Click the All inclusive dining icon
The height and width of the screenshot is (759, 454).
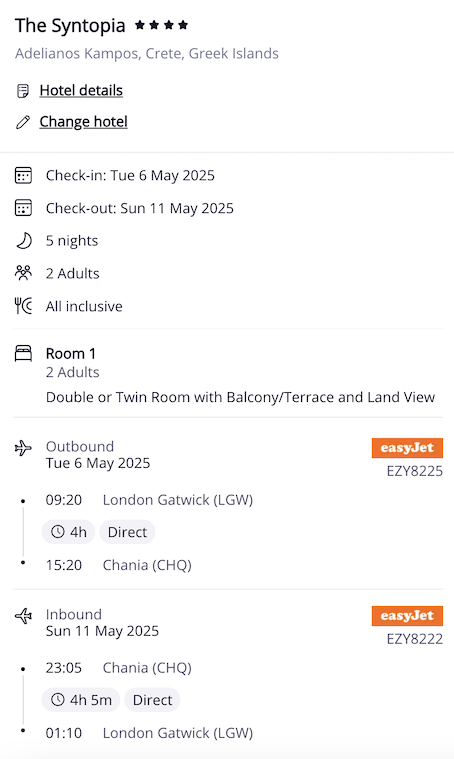click(23, 306)
